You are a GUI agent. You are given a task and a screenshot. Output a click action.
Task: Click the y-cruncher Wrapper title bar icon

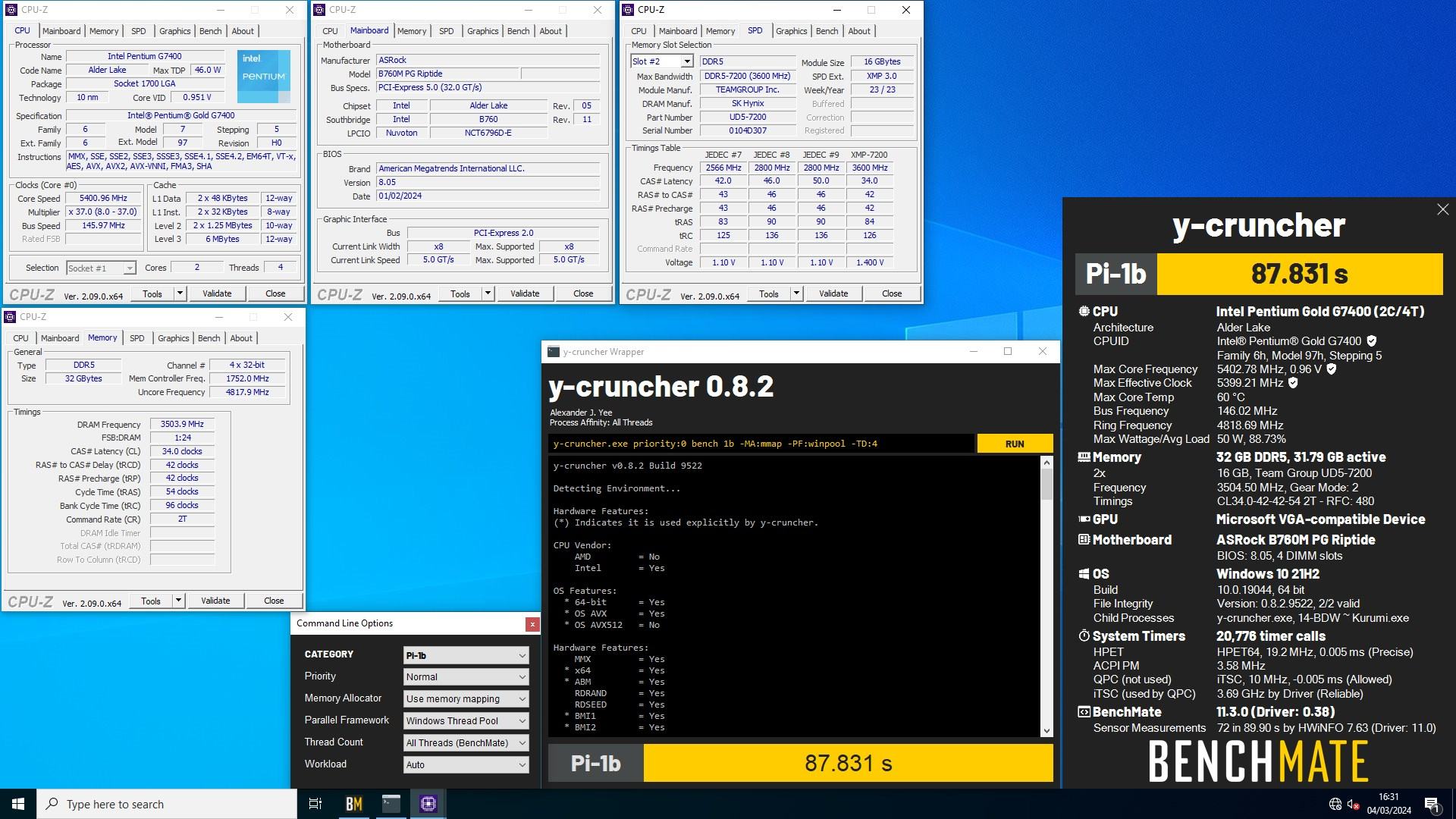(x=554, y=352)
